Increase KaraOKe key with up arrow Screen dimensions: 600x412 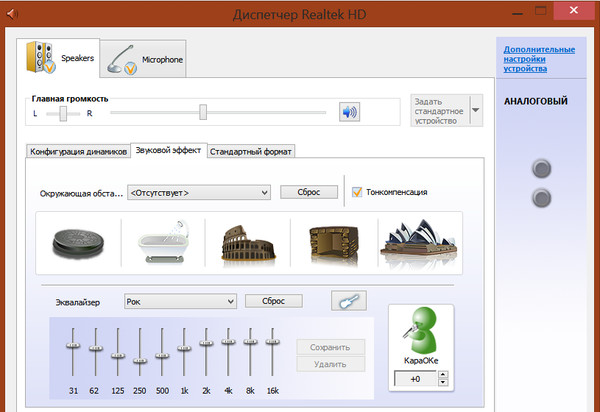point(443,375)
